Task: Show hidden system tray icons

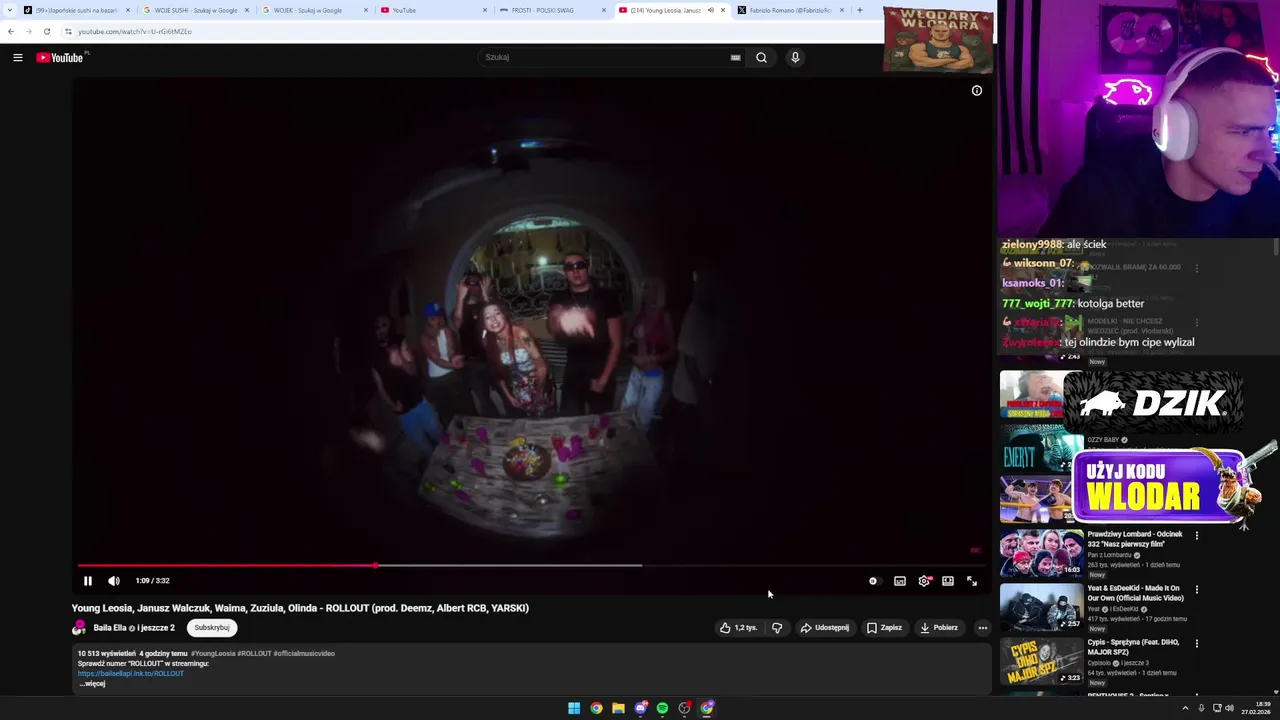Action: click(1185, 708)
